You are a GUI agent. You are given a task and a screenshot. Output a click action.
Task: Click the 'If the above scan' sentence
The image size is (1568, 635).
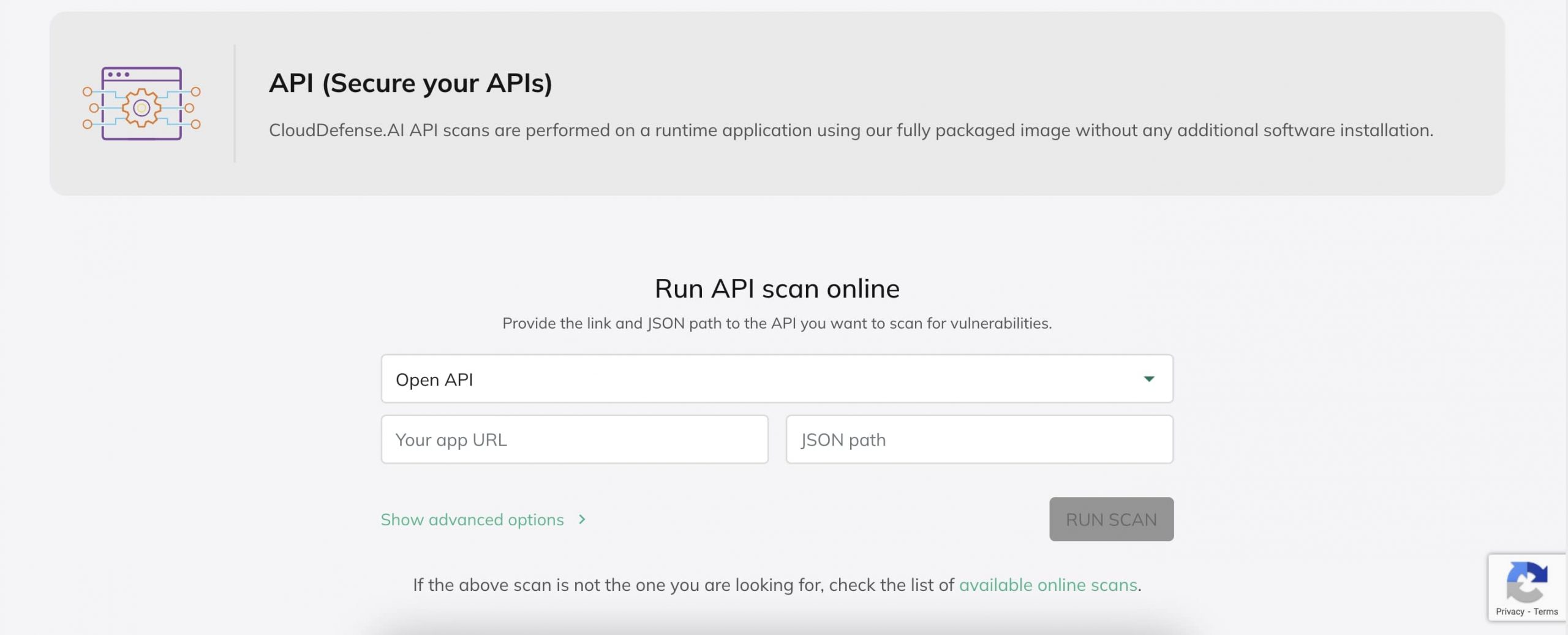(x=683, y=585)
